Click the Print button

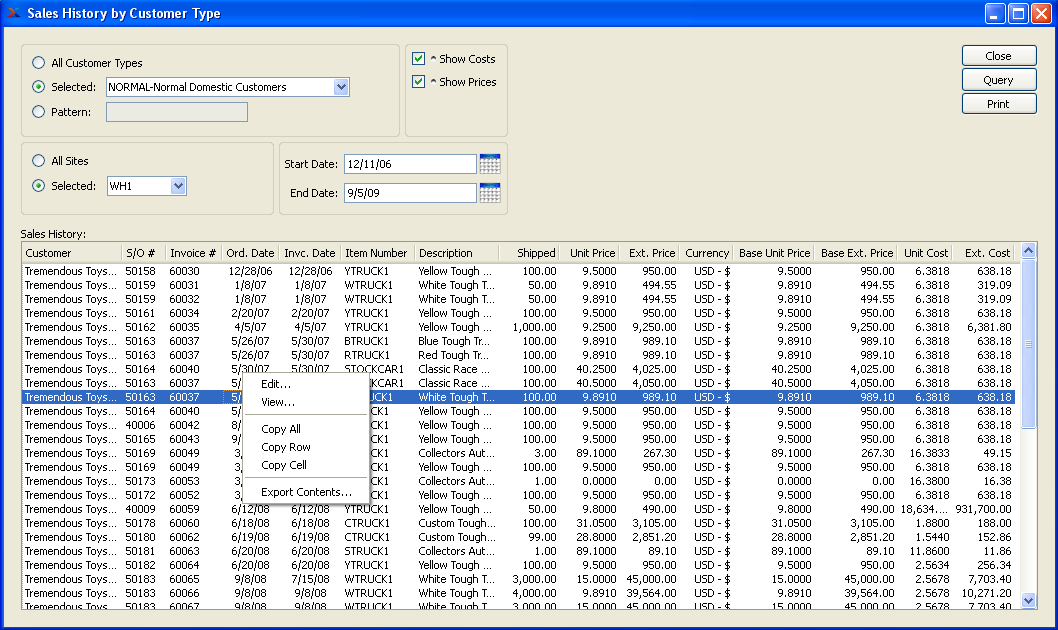[x=998, y=104]
